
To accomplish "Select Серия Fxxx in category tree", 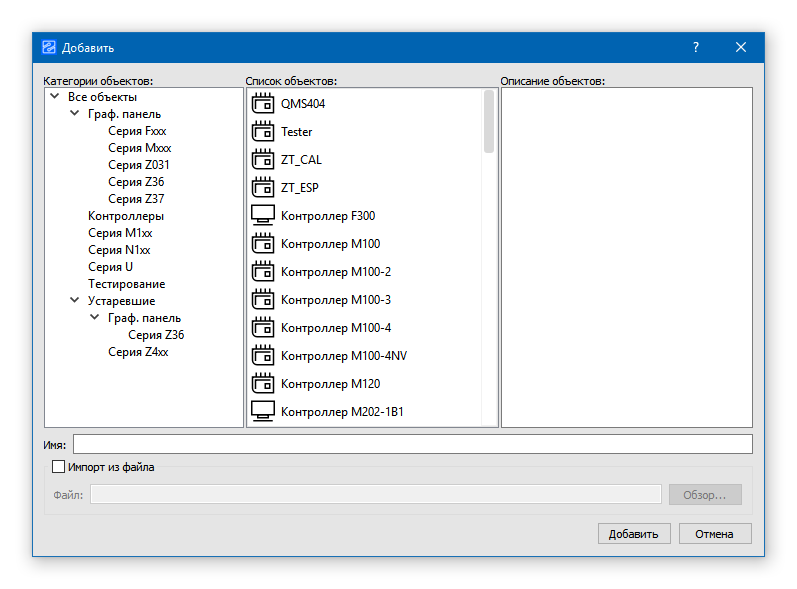I will point(137,131).
